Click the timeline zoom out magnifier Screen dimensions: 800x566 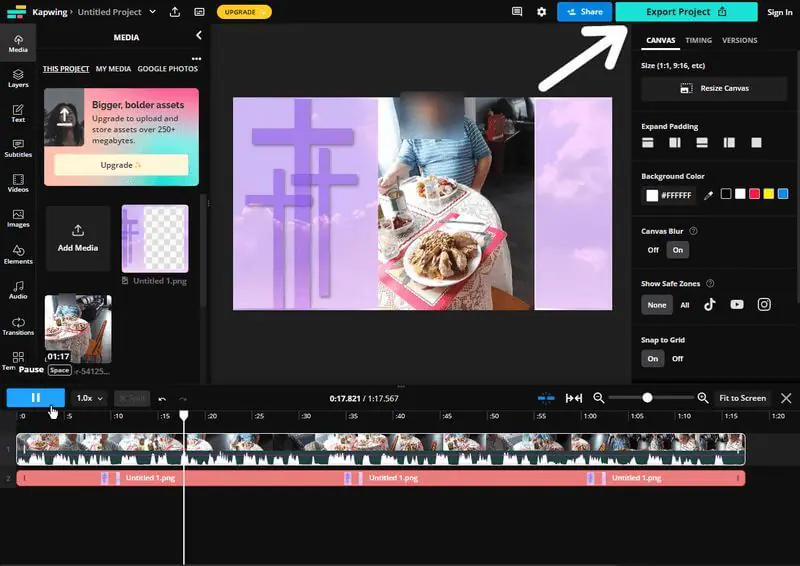(x=598, y=398)
